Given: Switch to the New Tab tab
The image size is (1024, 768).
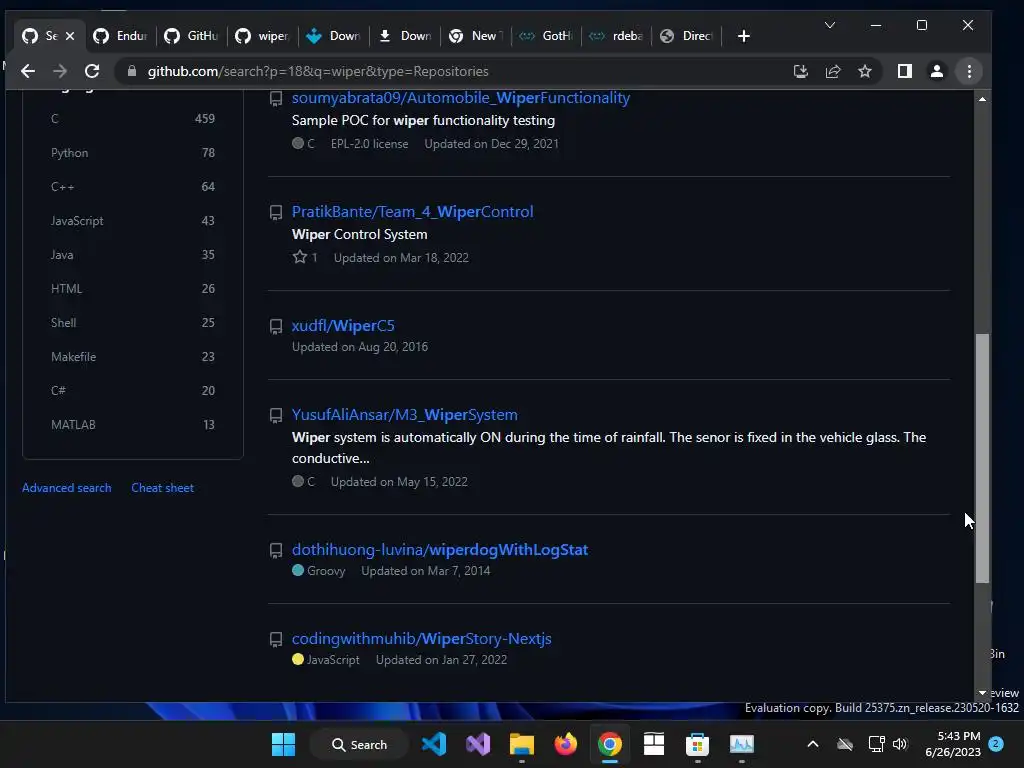Looking at the screenshot, I should (475, 36).
